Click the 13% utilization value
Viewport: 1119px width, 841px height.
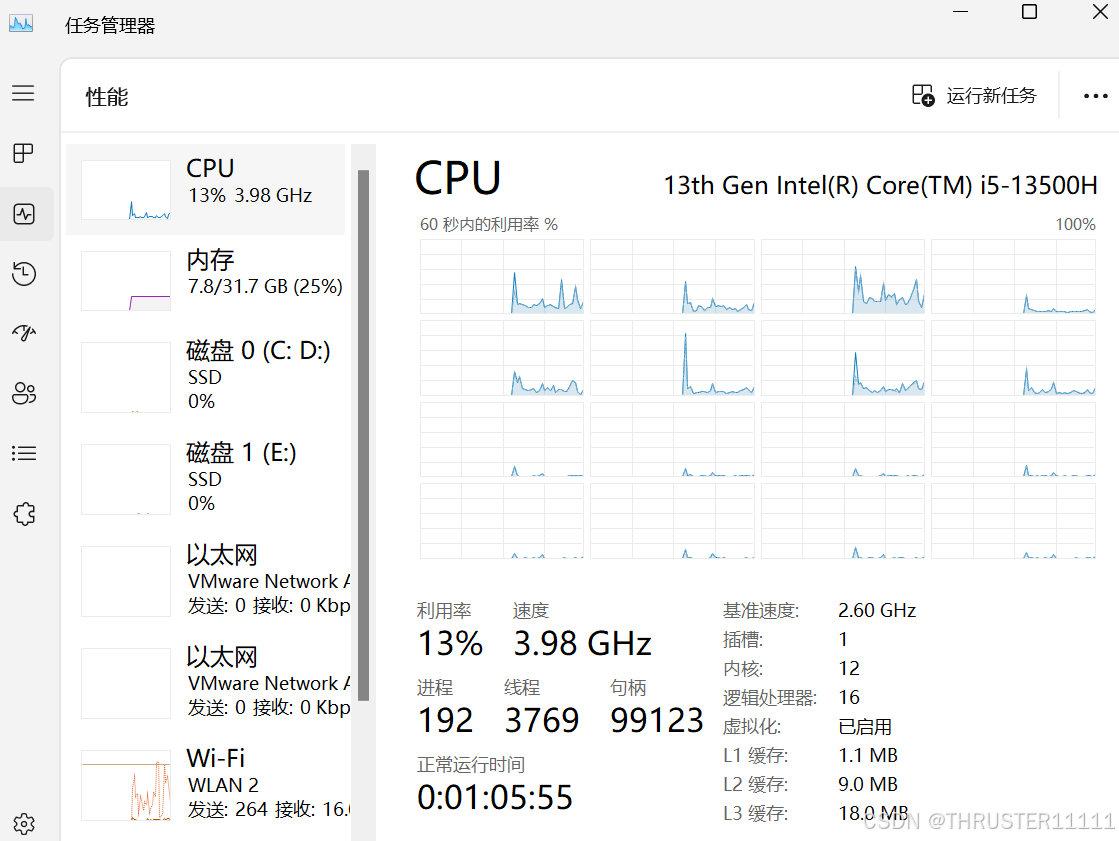(x=450, y=643)
